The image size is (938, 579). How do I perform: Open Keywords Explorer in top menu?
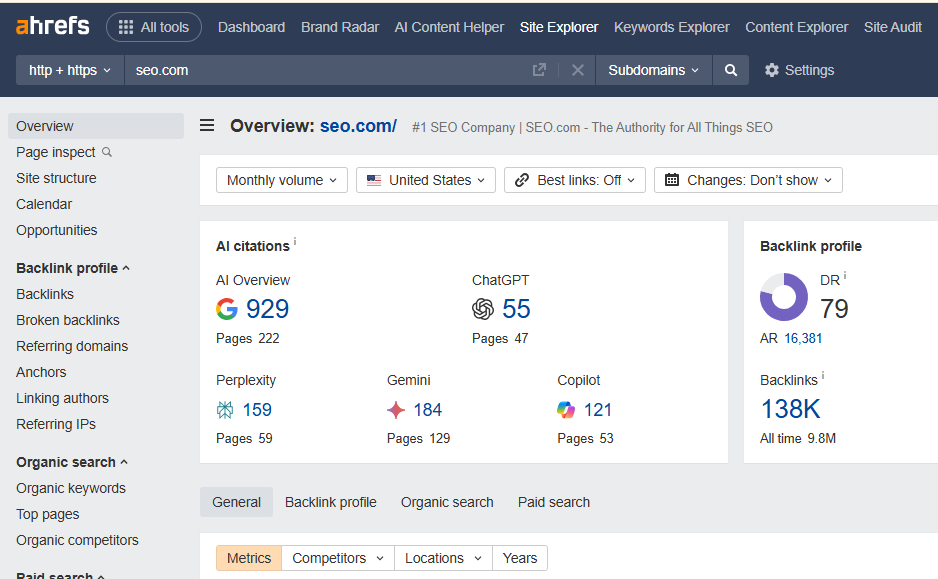click(671, 27)
